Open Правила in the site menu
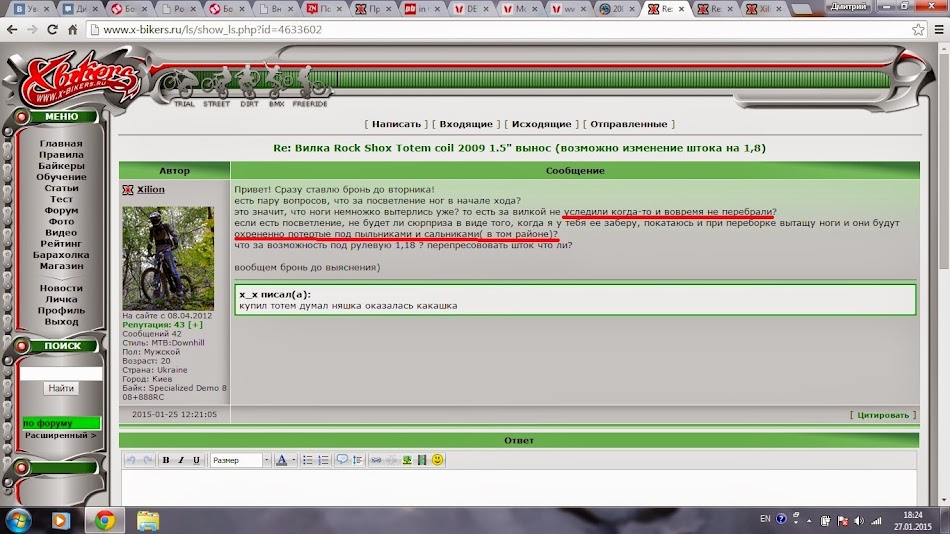Viewport: 950px width, 534px height. 61,155
